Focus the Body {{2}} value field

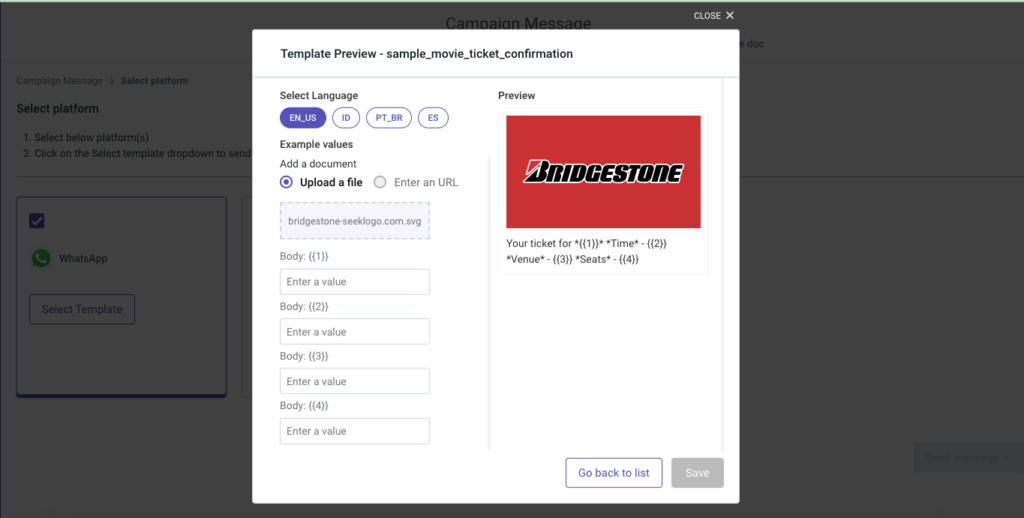point(355,332)
